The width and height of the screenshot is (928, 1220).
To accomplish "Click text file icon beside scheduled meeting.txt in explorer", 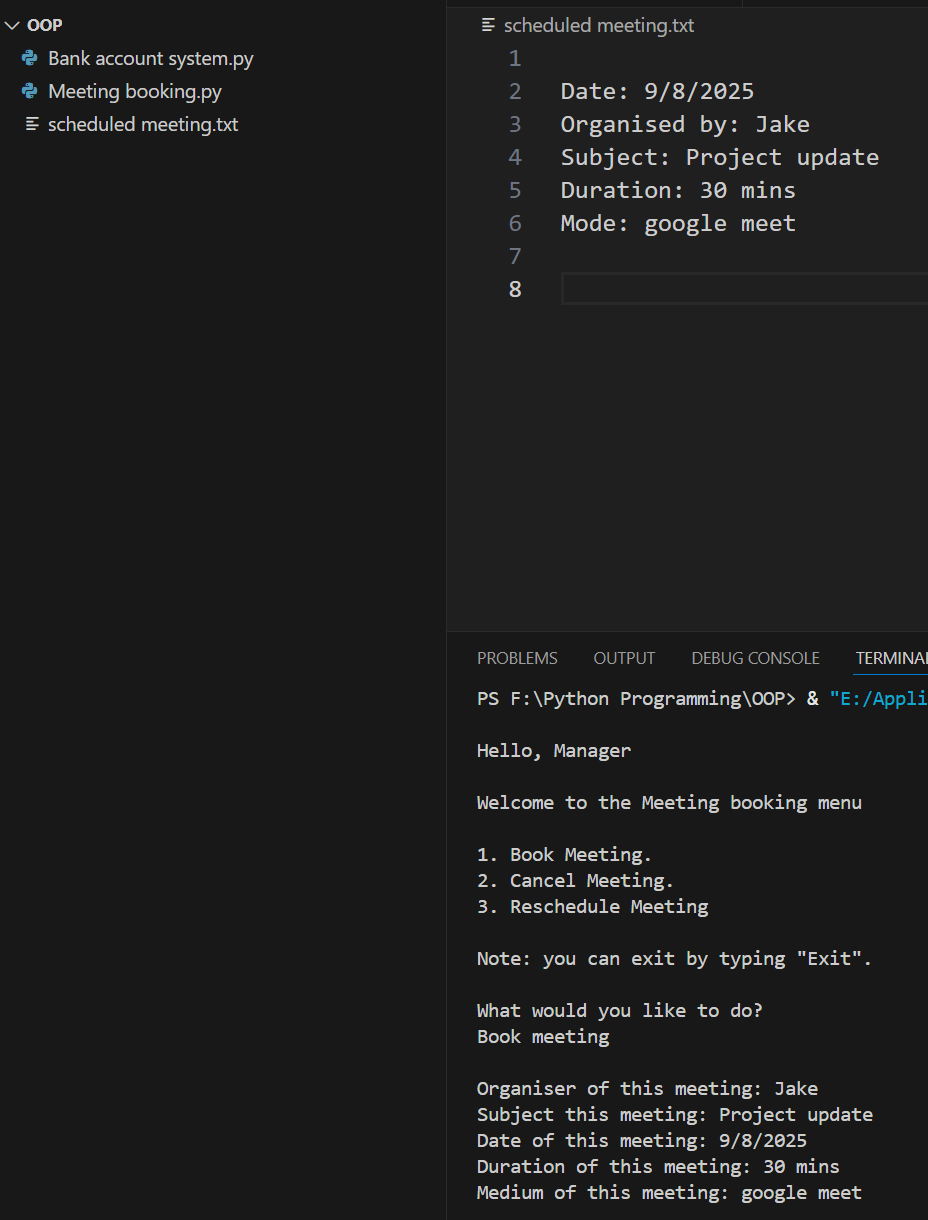I will [32, 125].
